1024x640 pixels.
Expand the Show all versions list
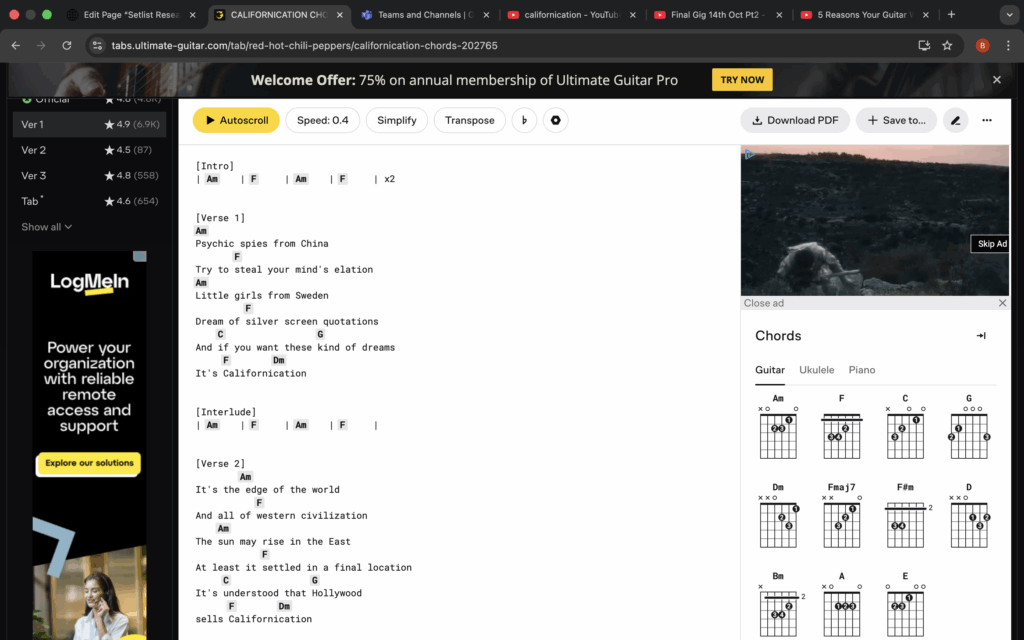tap(47, 227)
